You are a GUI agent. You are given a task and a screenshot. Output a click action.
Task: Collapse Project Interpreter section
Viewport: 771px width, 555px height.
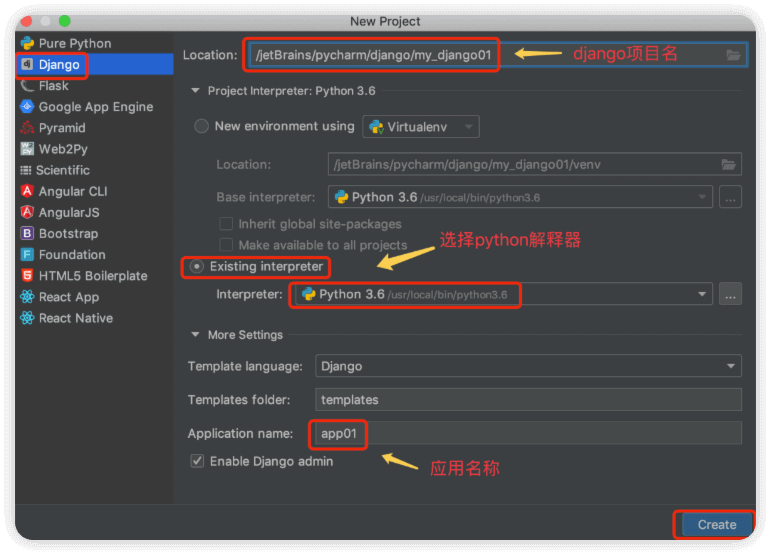(x=196, y=91)
